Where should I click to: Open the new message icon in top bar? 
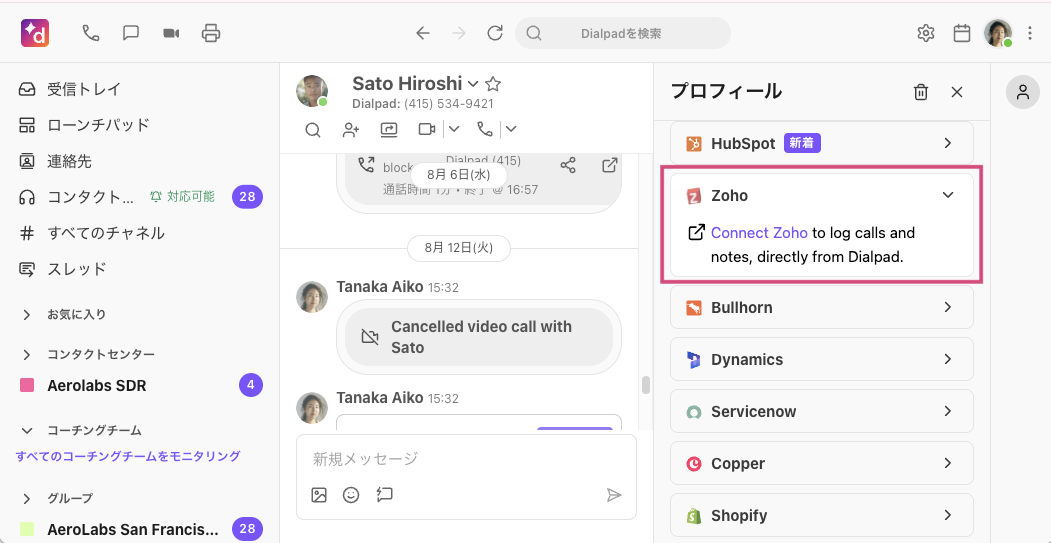coord(131,33)
